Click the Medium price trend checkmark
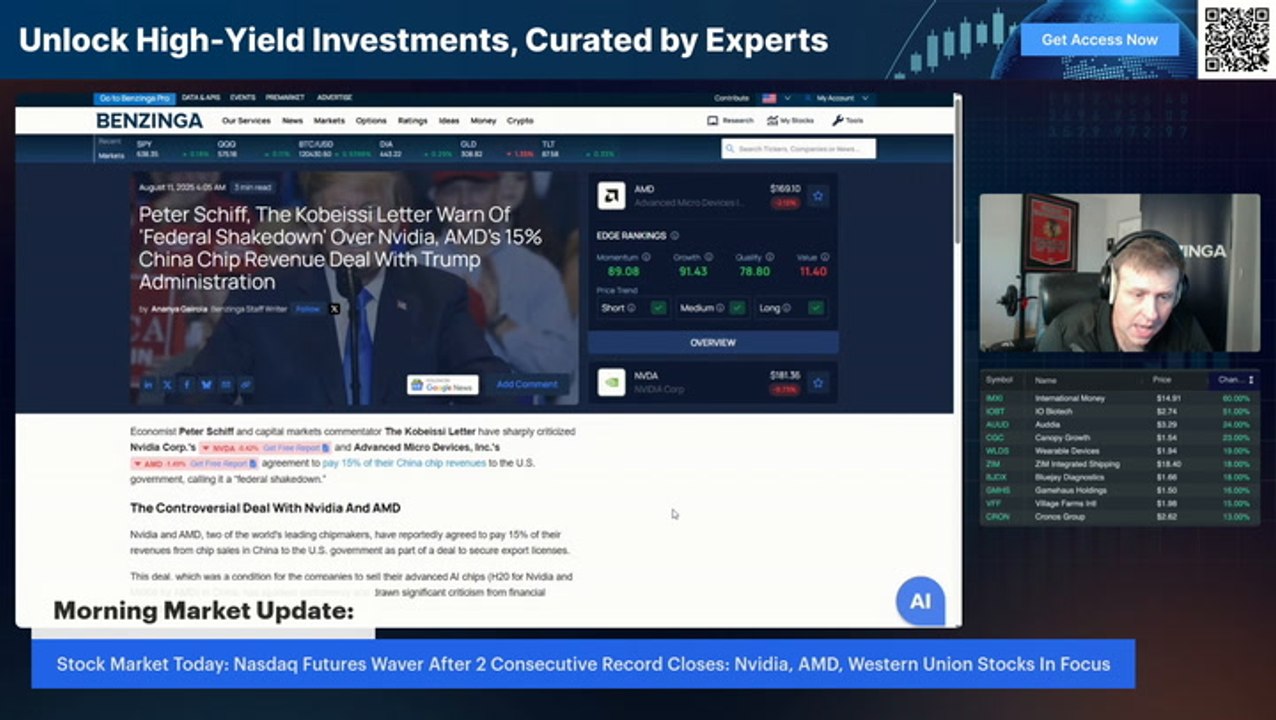 737,308
